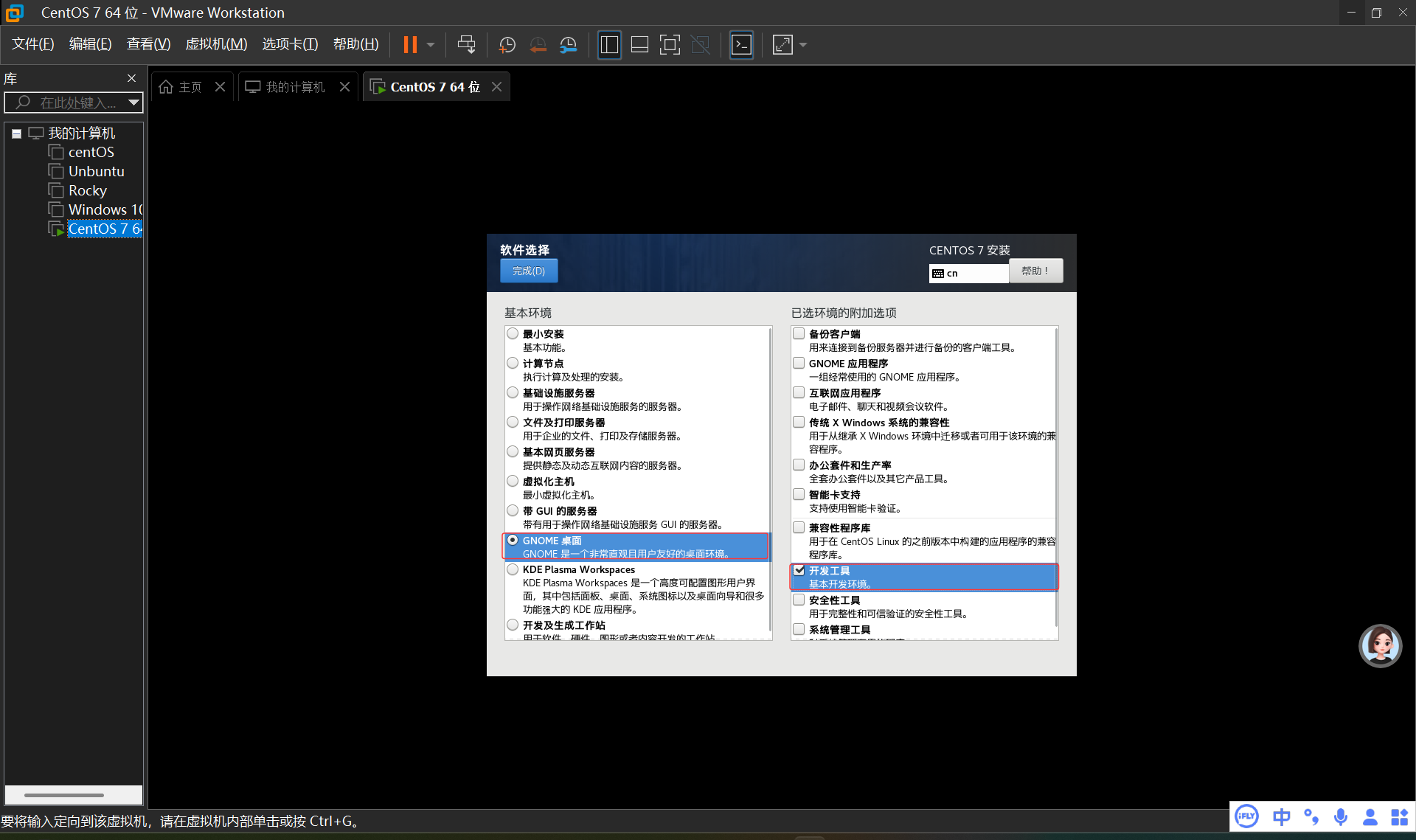
Task: Open the 虚拟机(M) menu
Action: pos(216,44)
